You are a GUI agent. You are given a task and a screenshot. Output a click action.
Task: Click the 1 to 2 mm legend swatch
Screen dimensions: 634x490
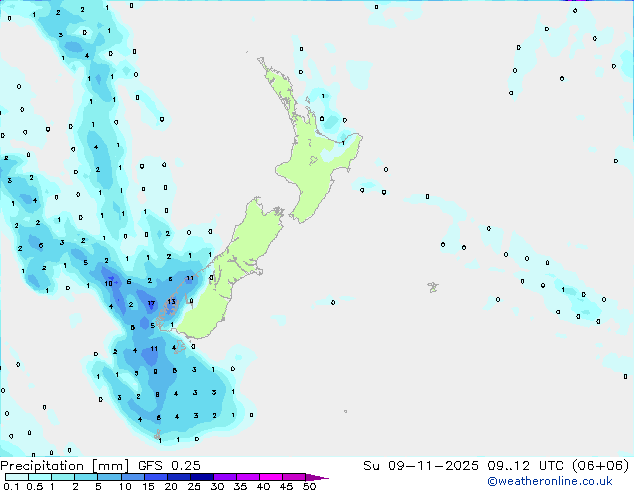coord(63,477)
